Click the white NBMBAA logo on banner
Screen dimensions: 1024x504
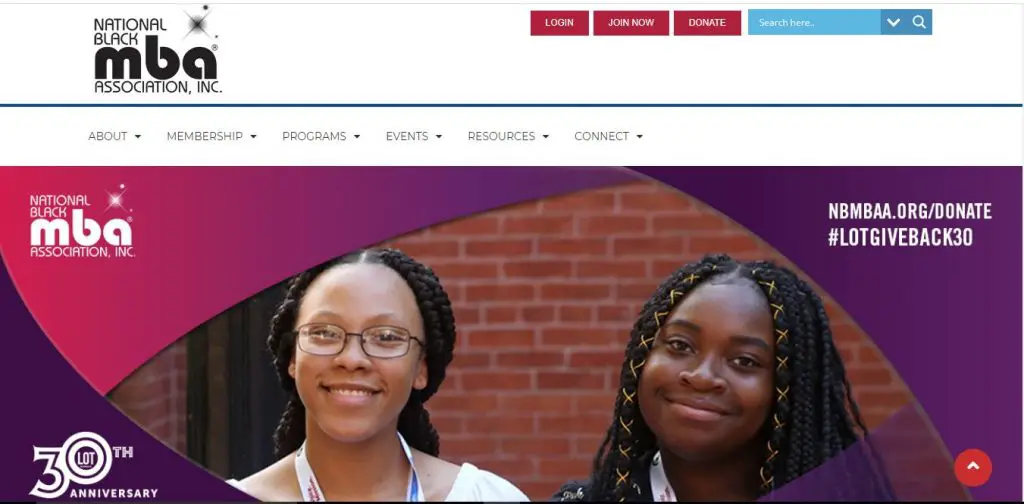(82, 221)
